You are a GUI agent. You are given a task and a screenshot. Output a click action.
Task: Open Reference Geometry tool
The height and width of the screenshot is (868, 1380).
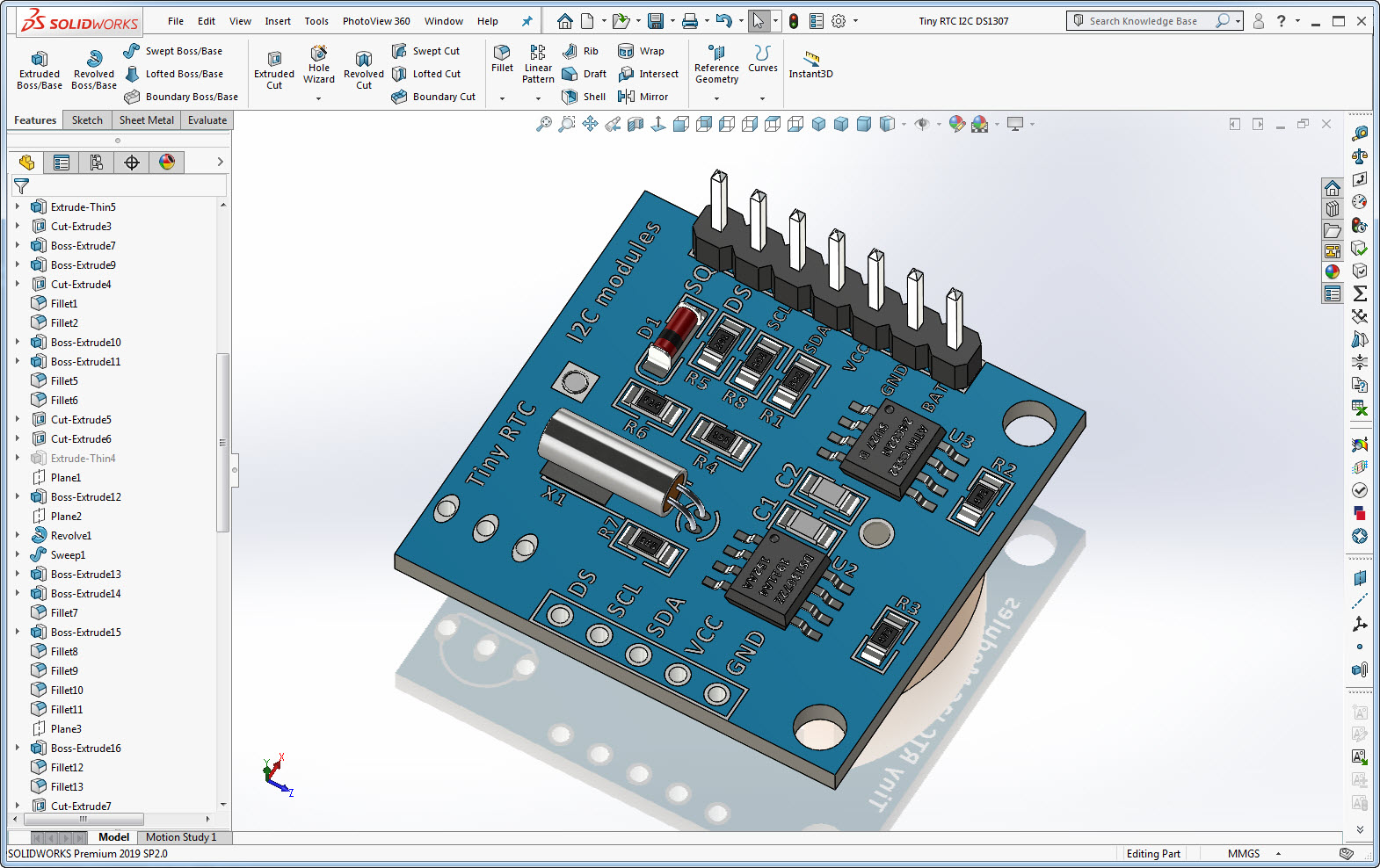tap(716, 64)
